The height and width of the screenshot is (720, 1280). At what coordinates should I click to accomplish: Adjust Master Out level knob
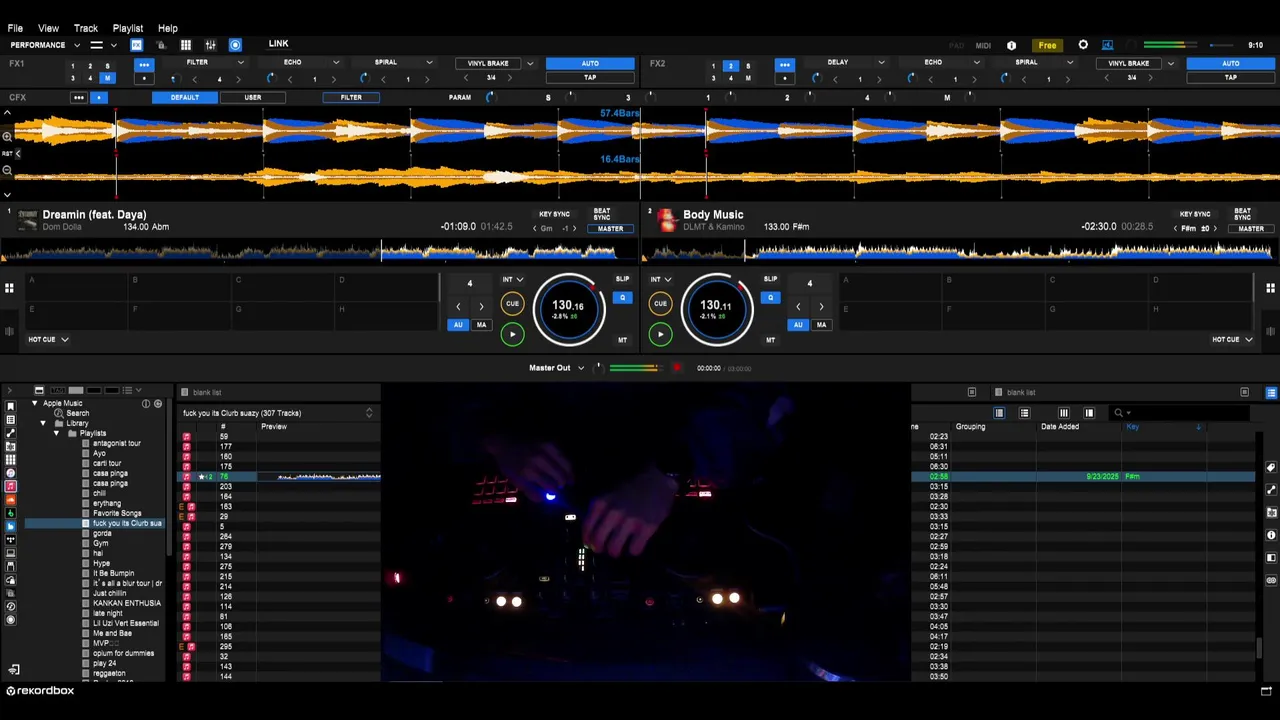tap(599, 368)
